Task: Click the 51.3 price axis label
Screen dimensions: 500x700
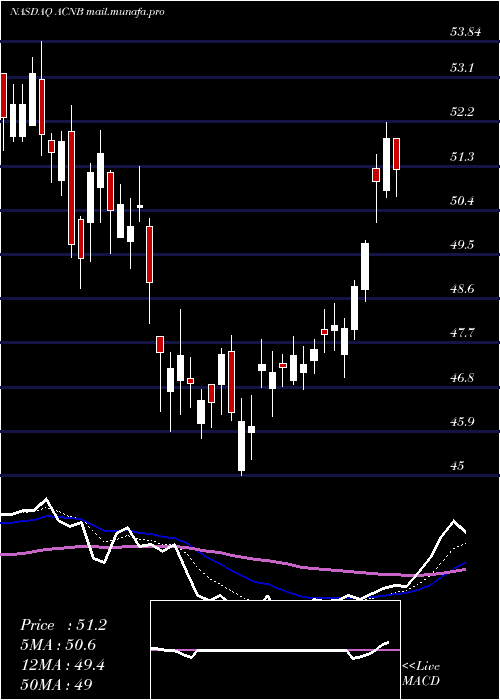Action: (x=462, y=156)
